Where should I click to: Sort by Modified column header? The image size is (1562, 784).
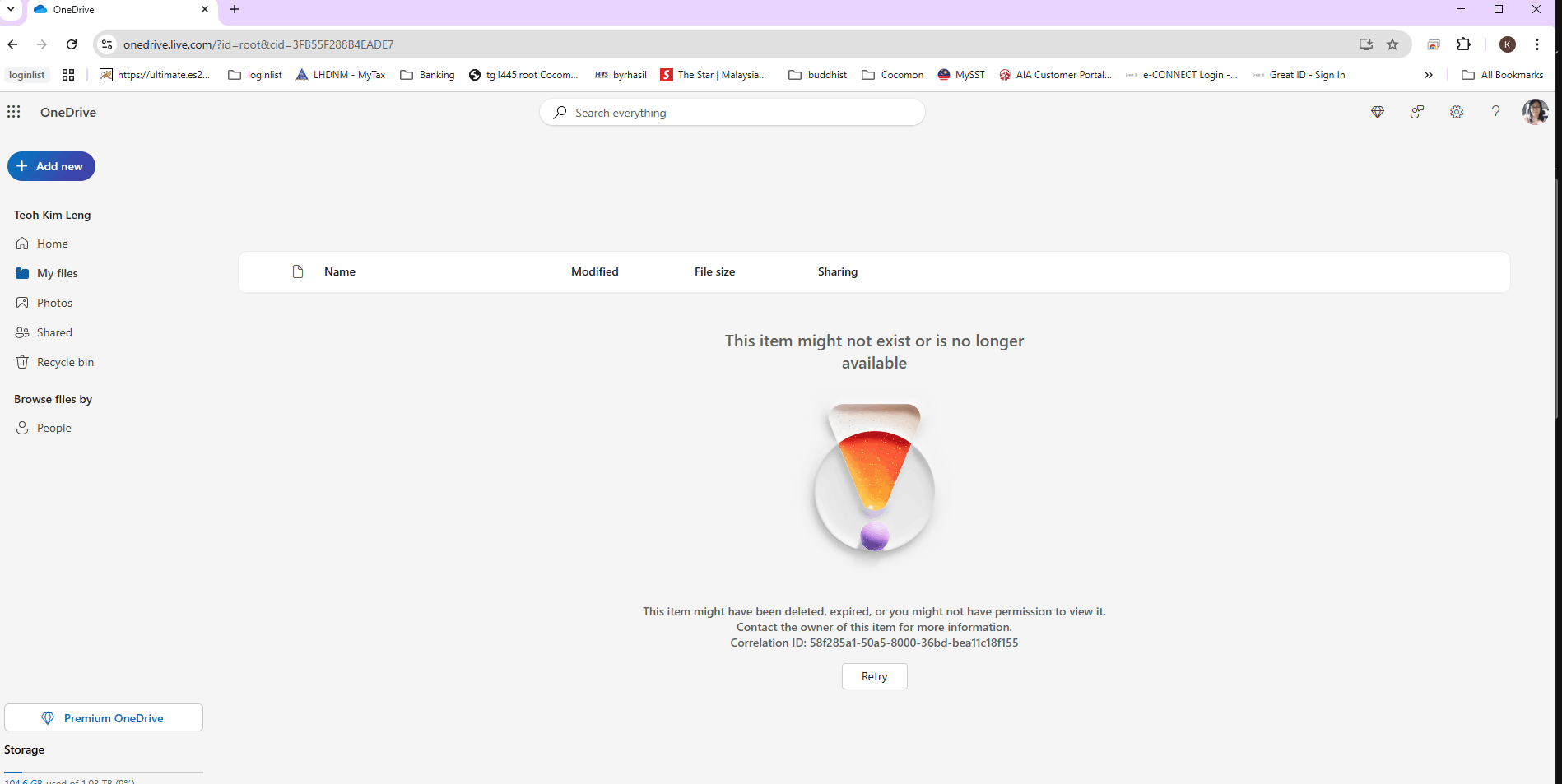[595, 271]
